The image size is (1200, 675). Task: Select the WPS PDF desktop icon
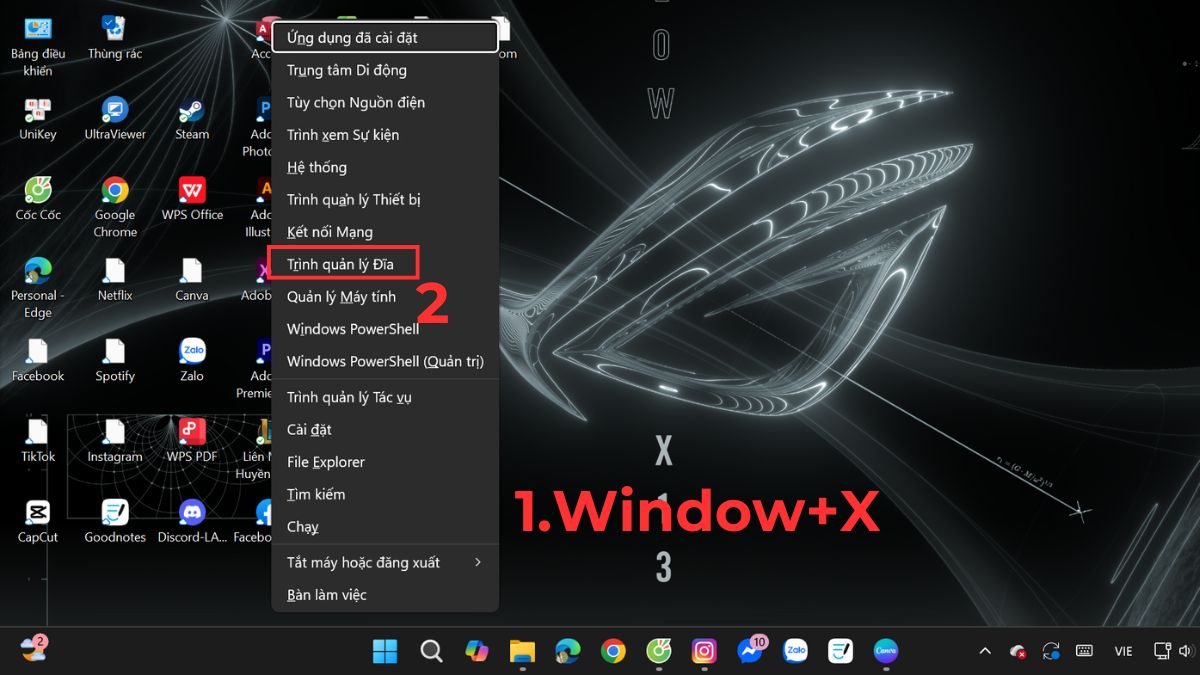tap(192, 441)
